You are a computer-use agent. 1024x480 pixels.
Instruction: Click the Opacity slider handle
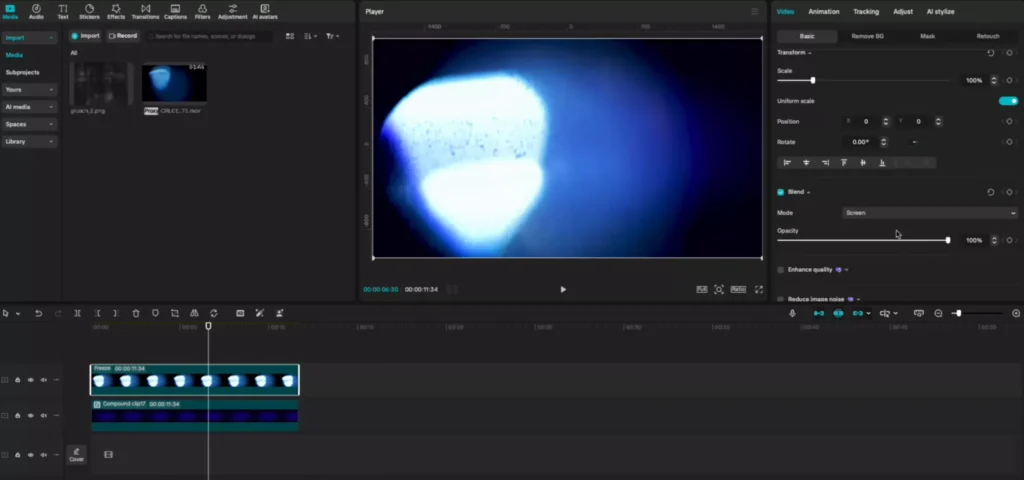click(x=948, y=240)
